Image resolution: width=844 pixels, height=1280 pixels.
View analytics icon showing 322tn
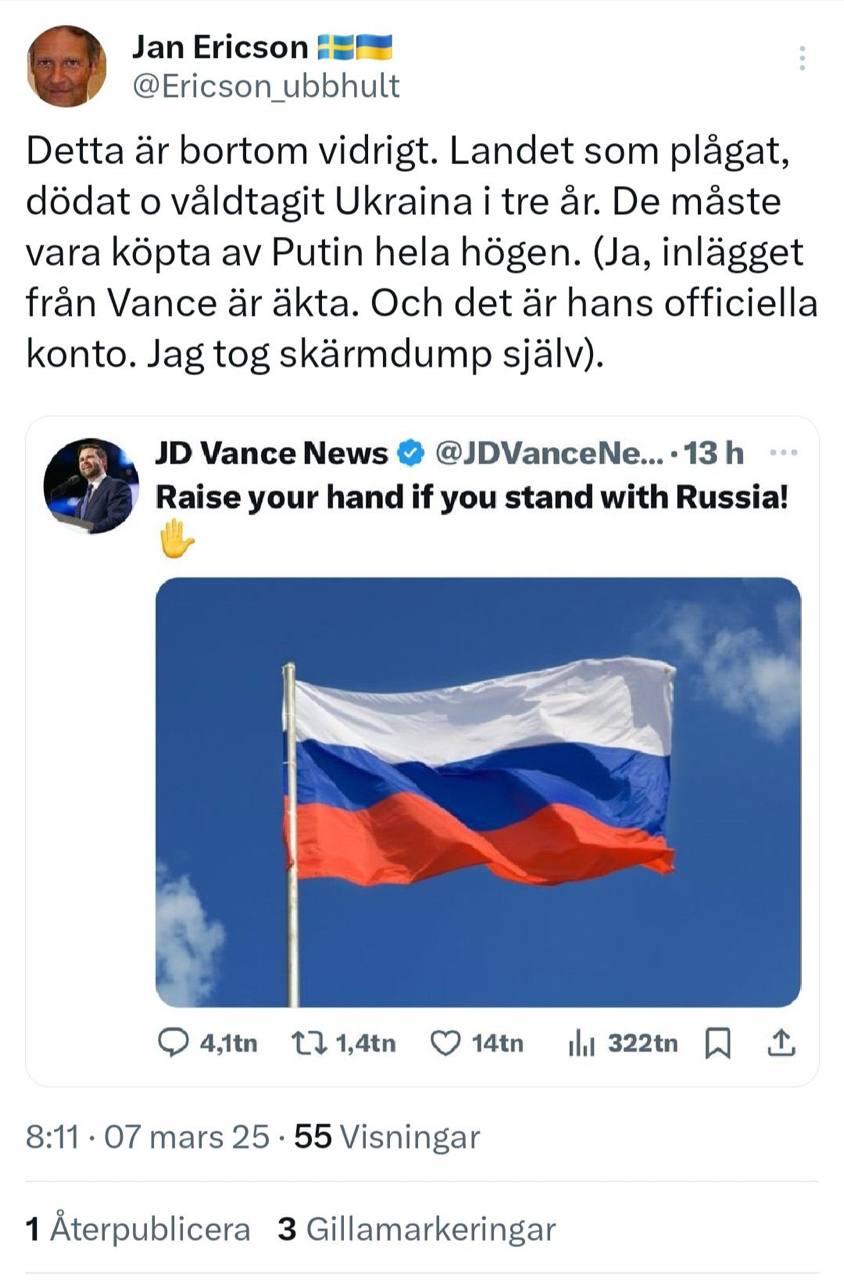tap(581, 1044)
